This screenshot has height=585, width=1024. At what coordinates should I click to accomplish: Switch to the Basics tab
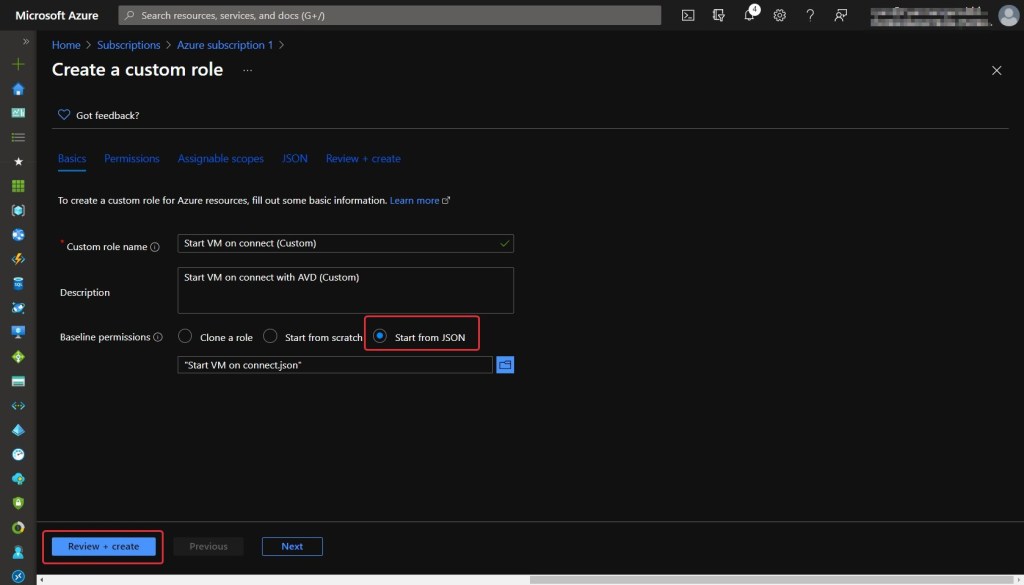pos(72,159)
